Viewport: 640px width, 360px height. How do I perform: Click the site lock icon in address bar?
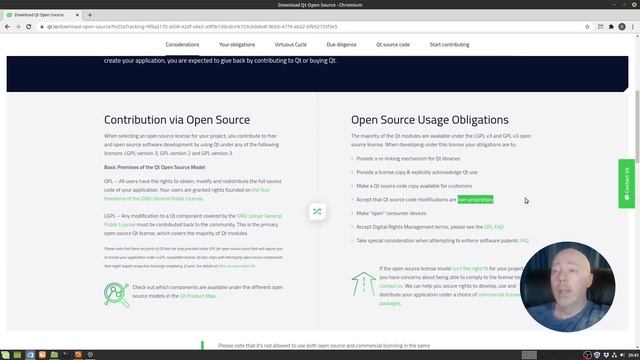[41, 27]
